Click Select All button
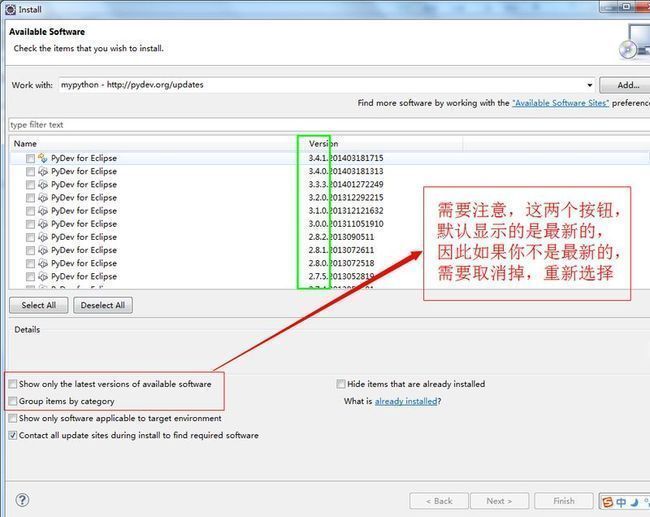The width and height of the screenshot is (650, 517). pos(39,305)
